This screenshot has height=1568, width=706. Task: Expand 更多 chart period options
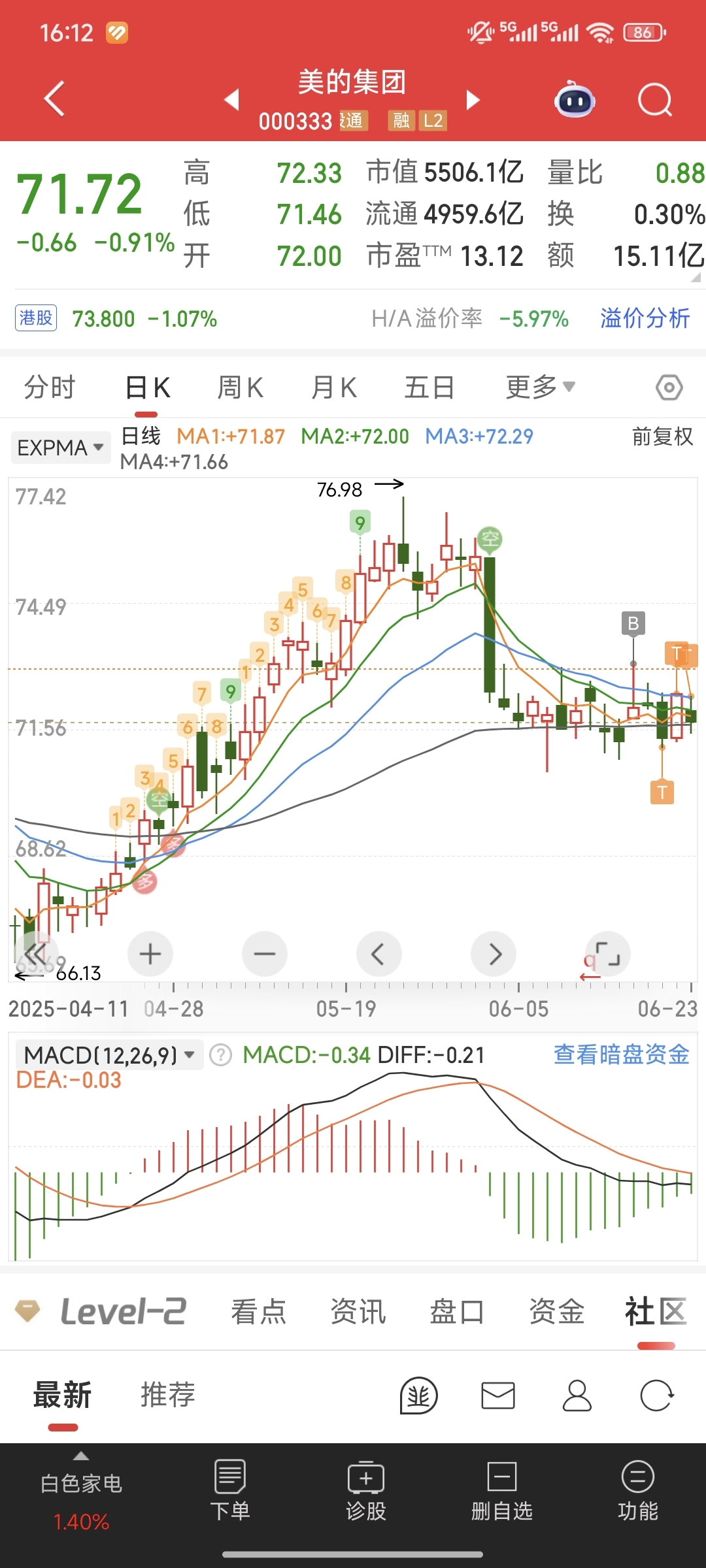540,387
